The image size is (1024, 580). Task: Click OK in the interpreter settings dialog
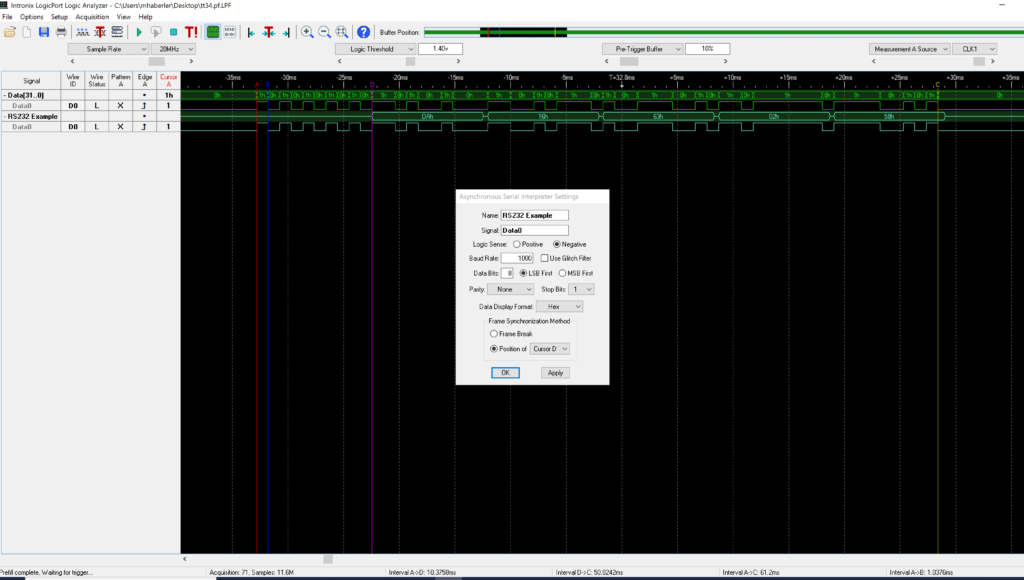pyautogui.click(x=505, y=372)
